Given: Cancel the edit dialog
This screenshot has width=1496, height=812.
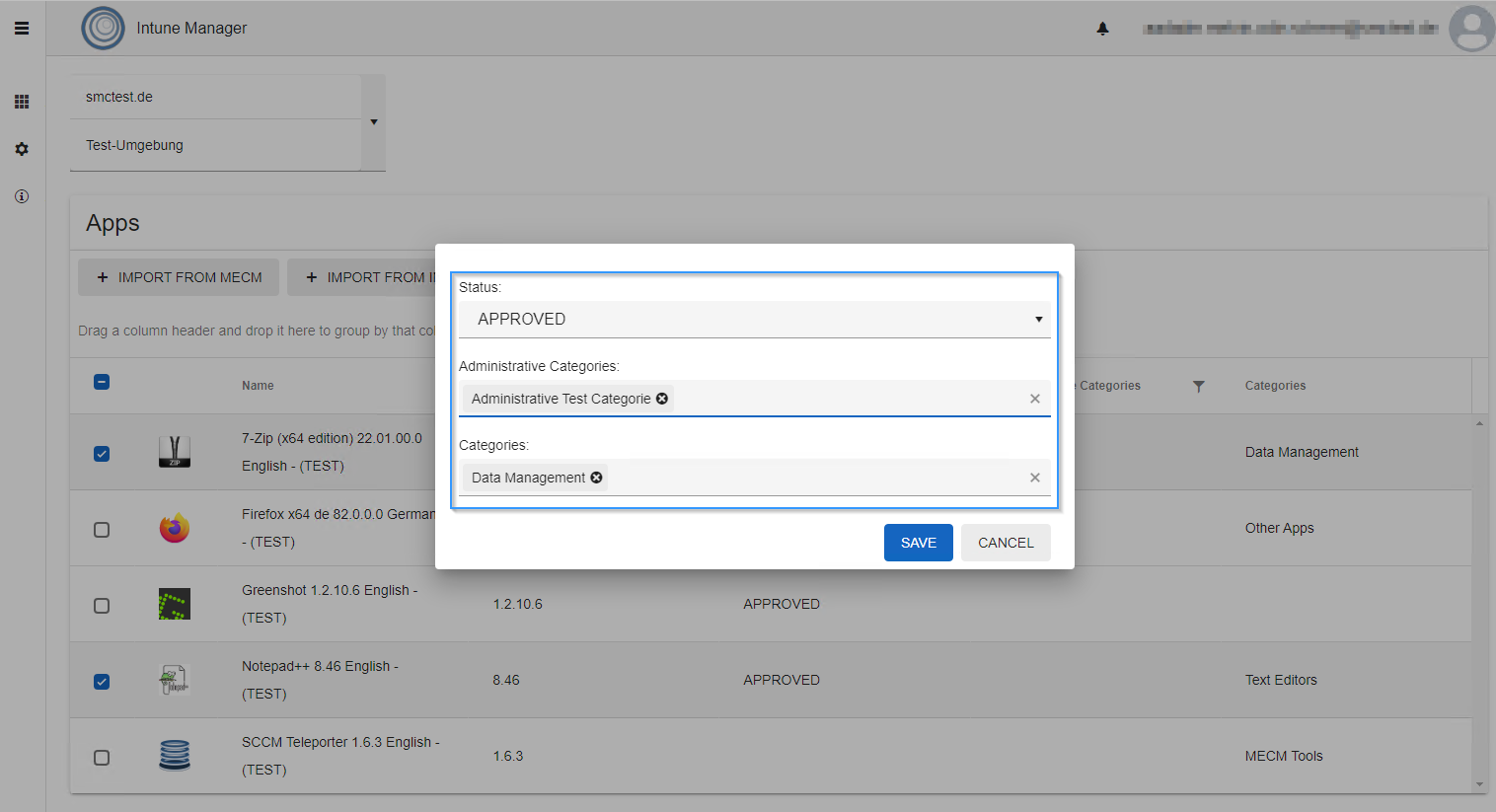Looking at the screenshot, I should [x=1006, y=543].
